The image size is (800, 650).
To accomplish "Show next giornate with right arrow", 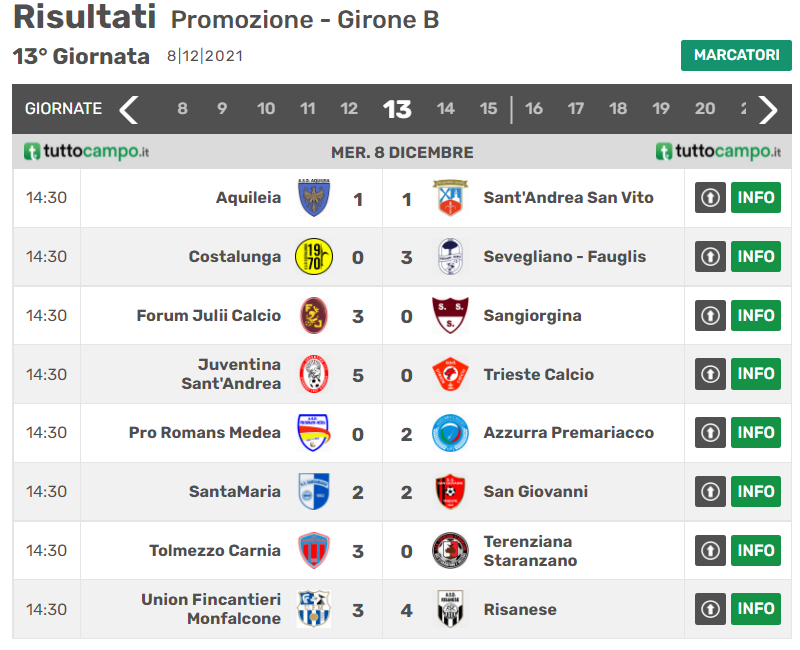I will pyautogui.click(x=768, y=109).
